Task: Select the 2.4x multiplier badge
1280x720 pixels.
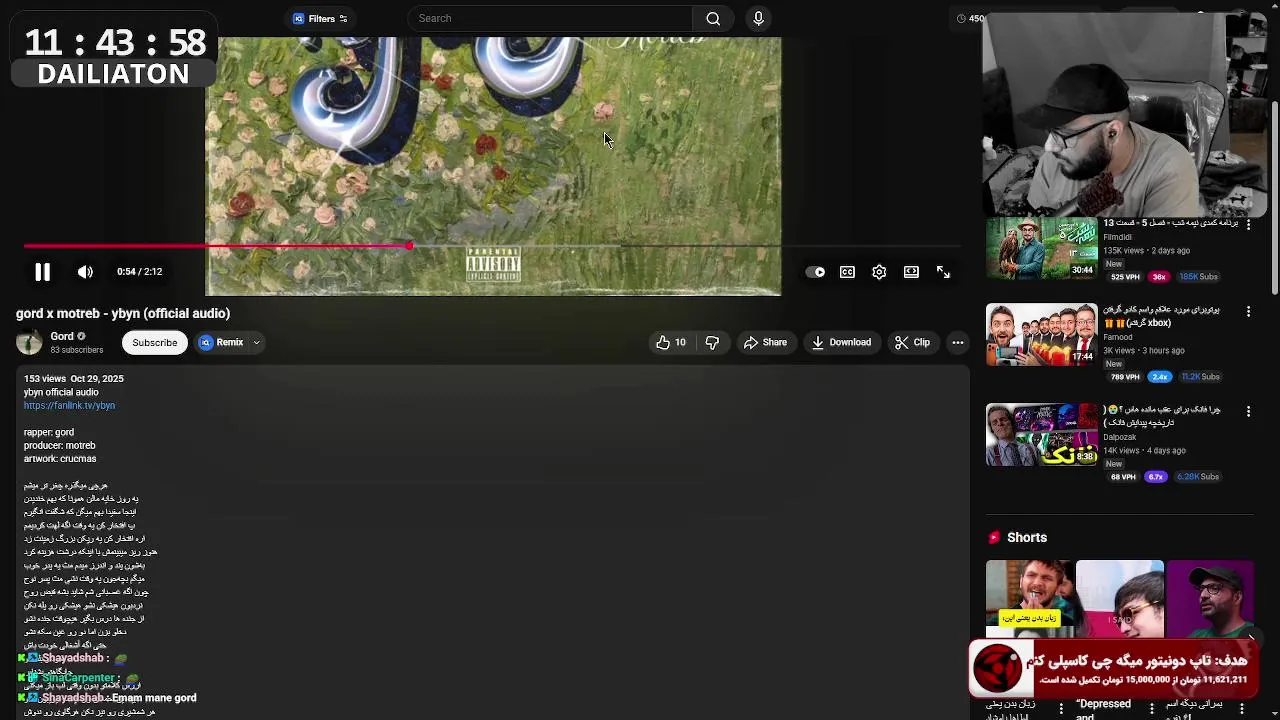Action: tap(1159, 377)
